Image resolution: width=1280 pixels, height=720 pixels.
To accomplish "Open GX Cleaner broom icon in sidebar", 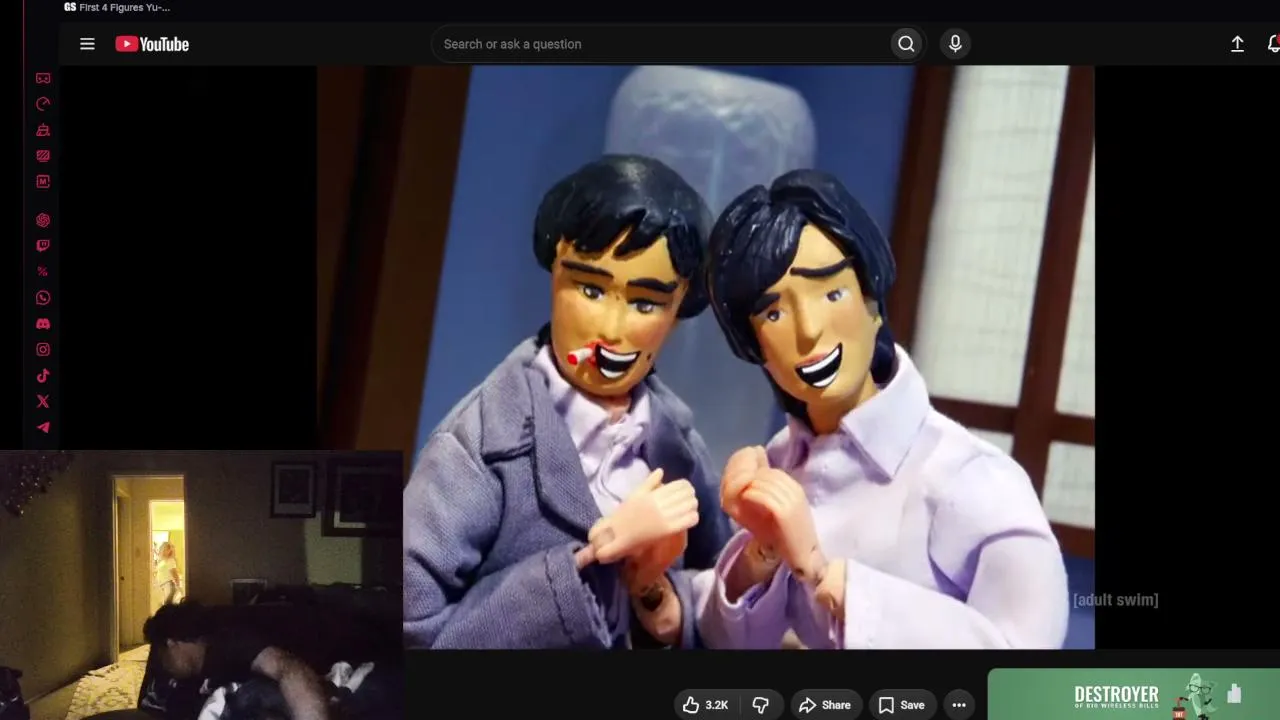I will click(x=43, y=130).
